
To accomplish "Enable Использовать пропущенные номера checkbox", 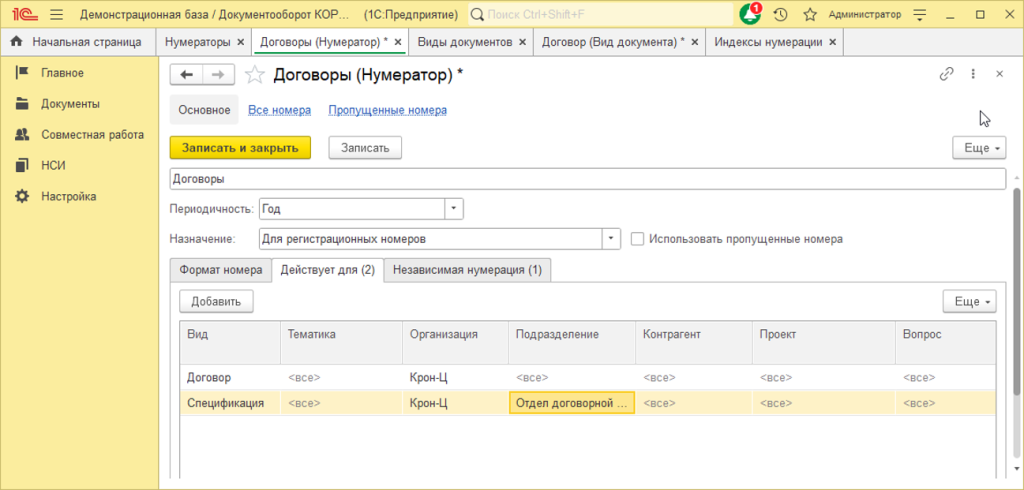I will (638, 239).
